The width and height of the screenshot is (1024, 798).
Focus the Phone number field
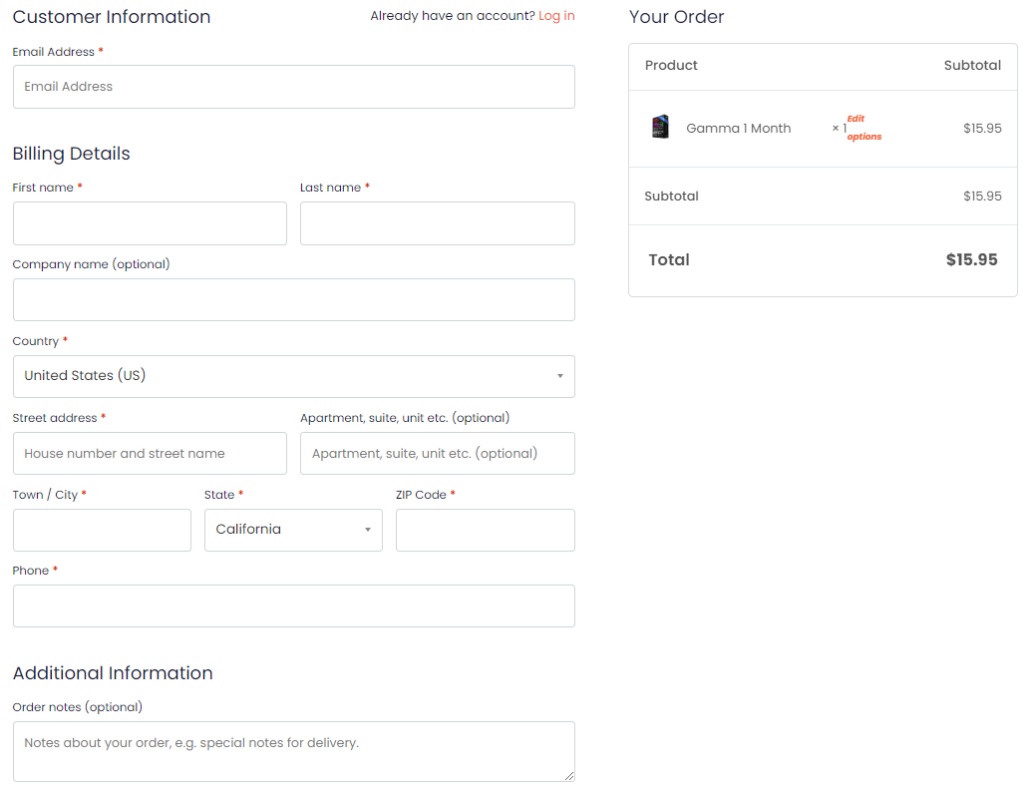point(293,606)
